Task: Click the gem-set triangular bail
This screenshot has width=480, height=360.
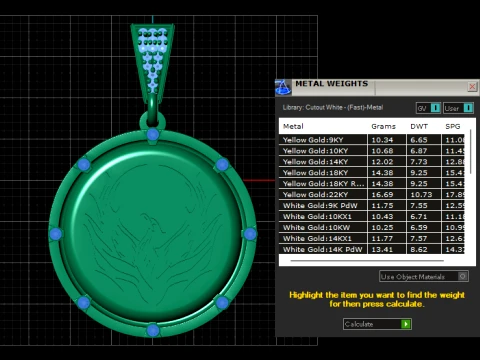Action: 153,62
